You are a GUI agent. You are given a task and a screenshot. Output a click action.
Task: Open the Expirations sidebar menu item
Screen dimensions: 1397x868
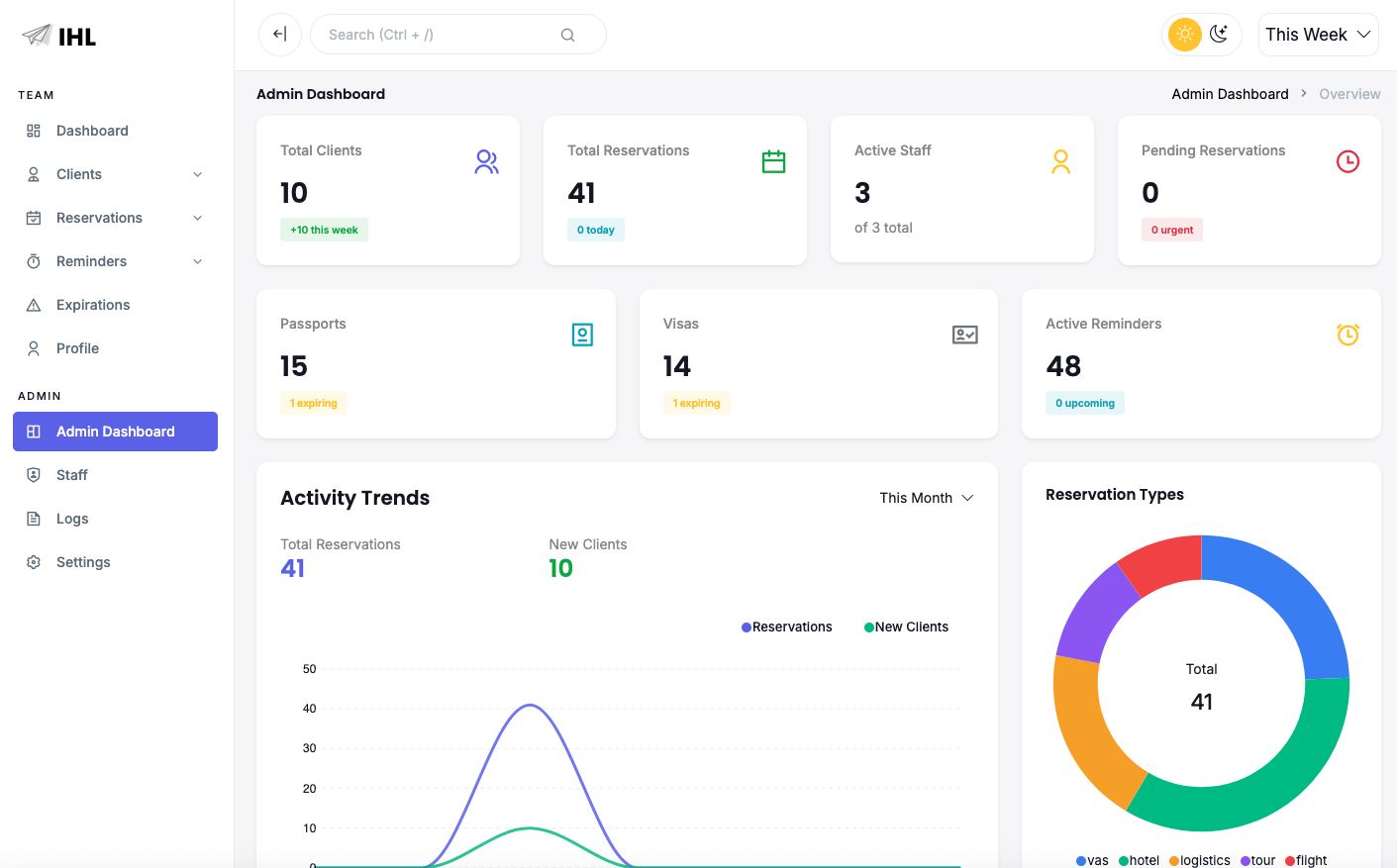point(93,305)
